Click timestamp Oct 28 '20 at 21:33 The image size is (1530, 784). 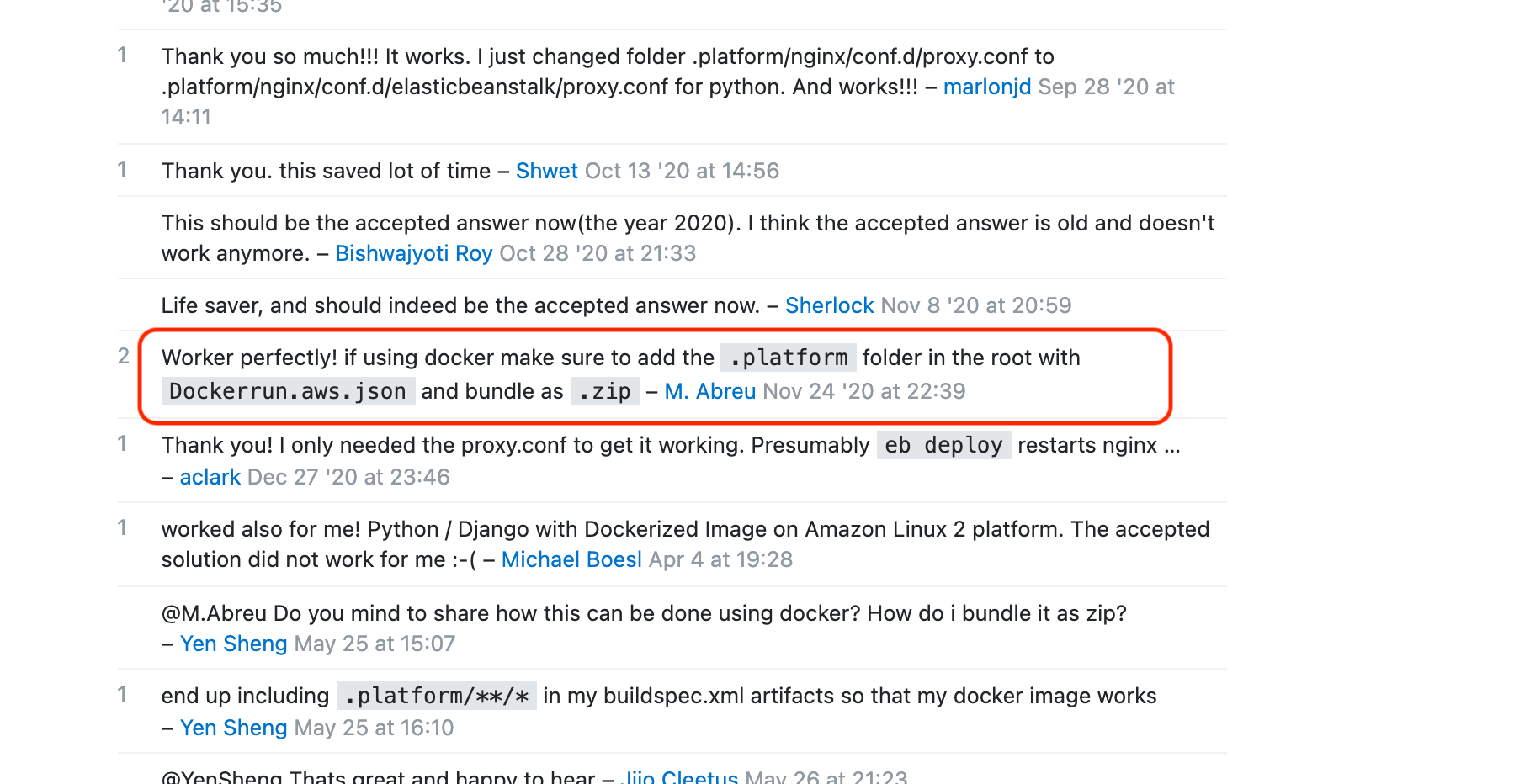(598, 253)
